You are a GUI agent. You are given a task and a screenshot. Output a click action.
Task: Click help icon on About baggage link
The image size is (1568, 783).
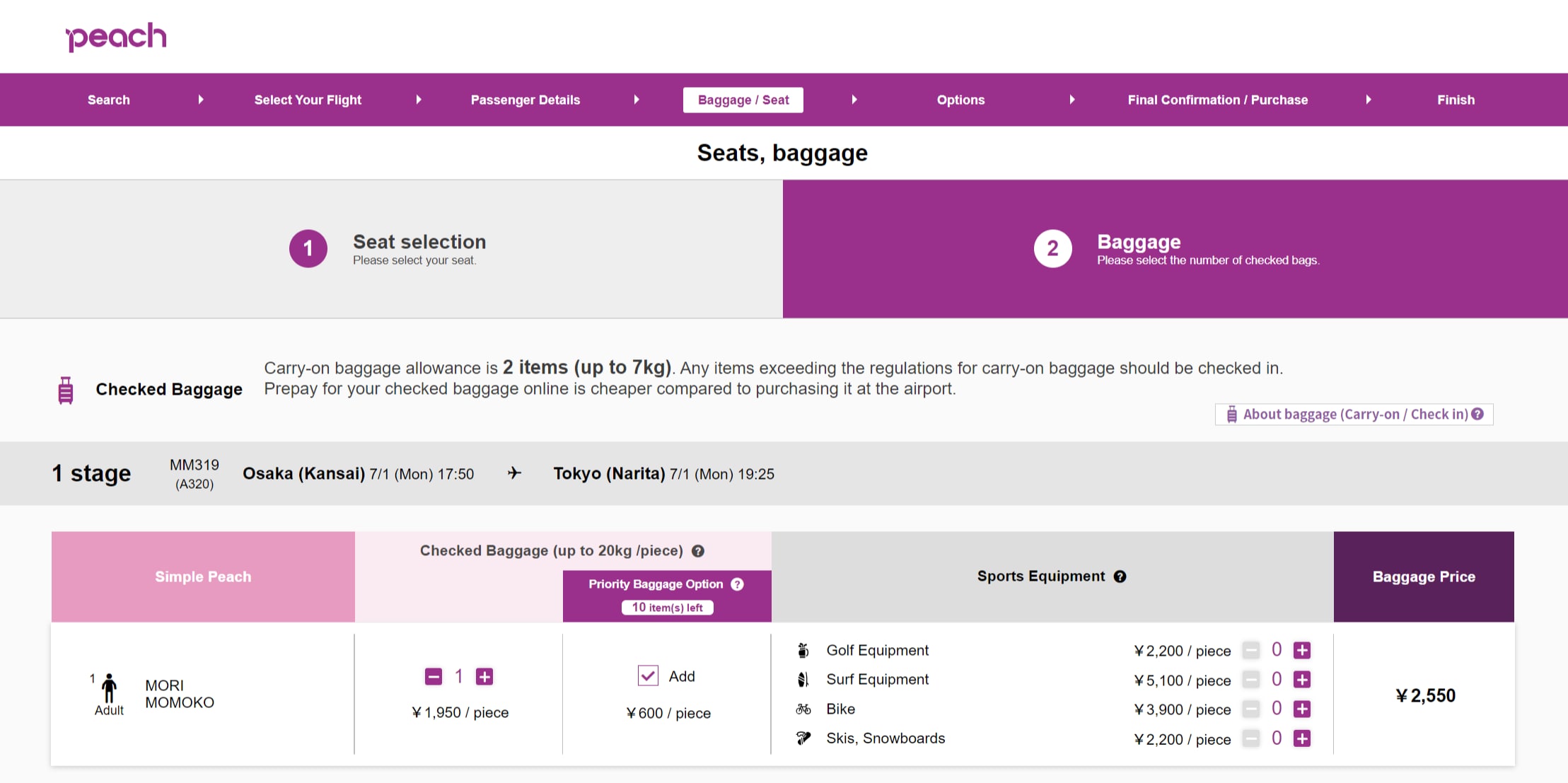[x=1477, y=414]
